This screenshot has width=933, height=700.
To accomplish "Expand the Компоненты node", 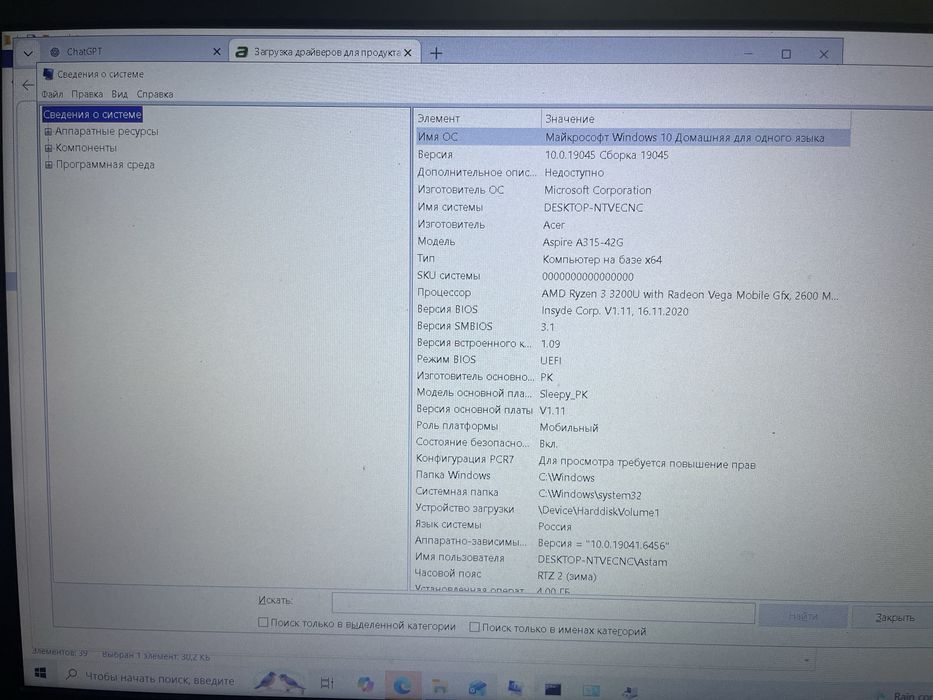I will [49, 148].
